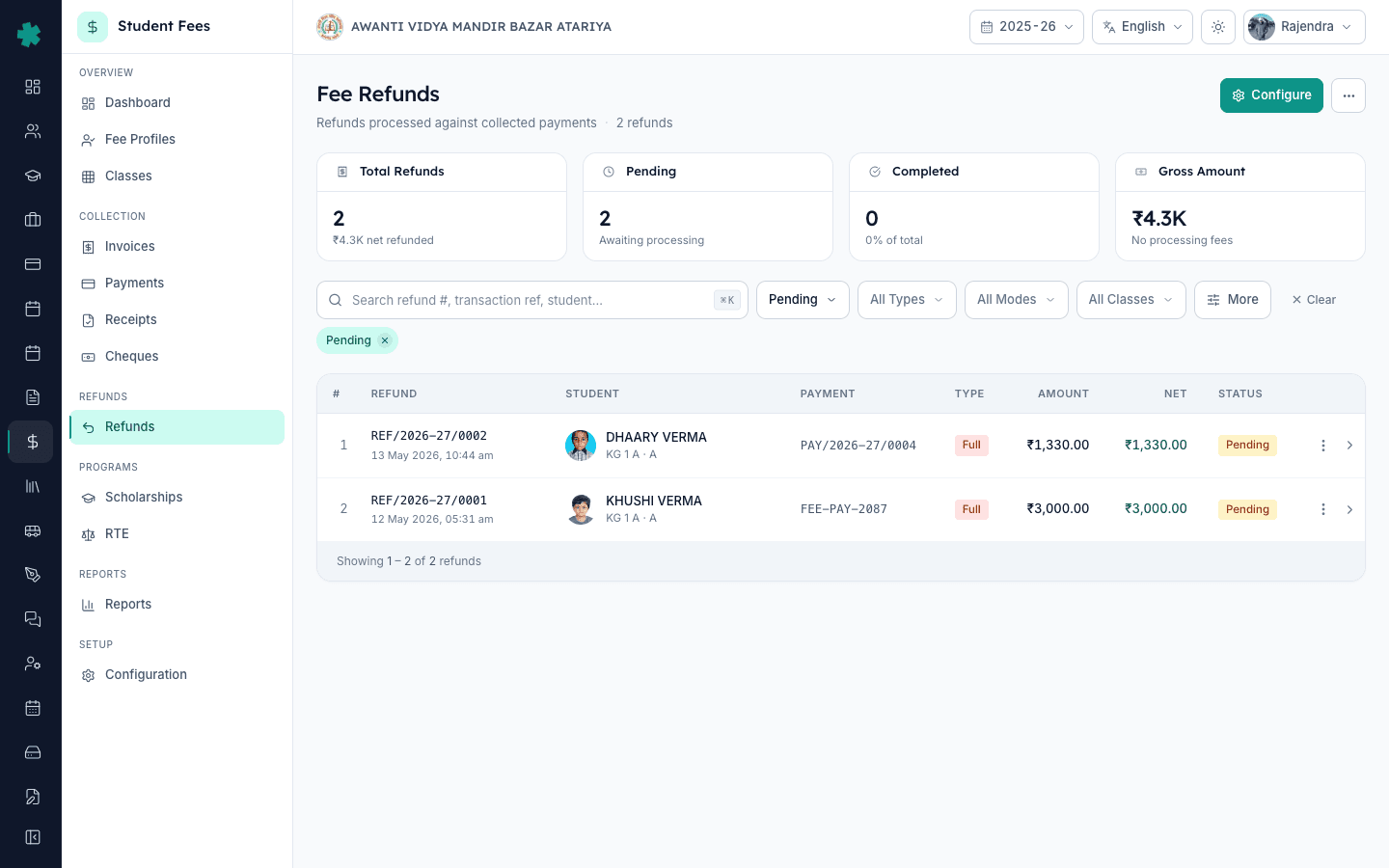This screenshot has width=1389, height=868.
Task: Open RTE in the sidebar
Action: pyautogui.click(x=177, y=534)
